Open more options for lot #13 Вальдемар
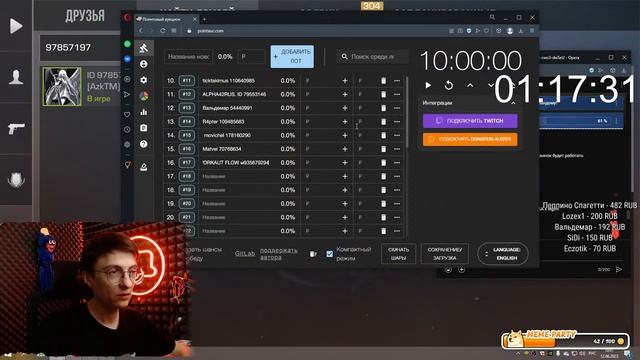Image resolution: width=640 pixels, height=360 pixels. click(397, 108)
